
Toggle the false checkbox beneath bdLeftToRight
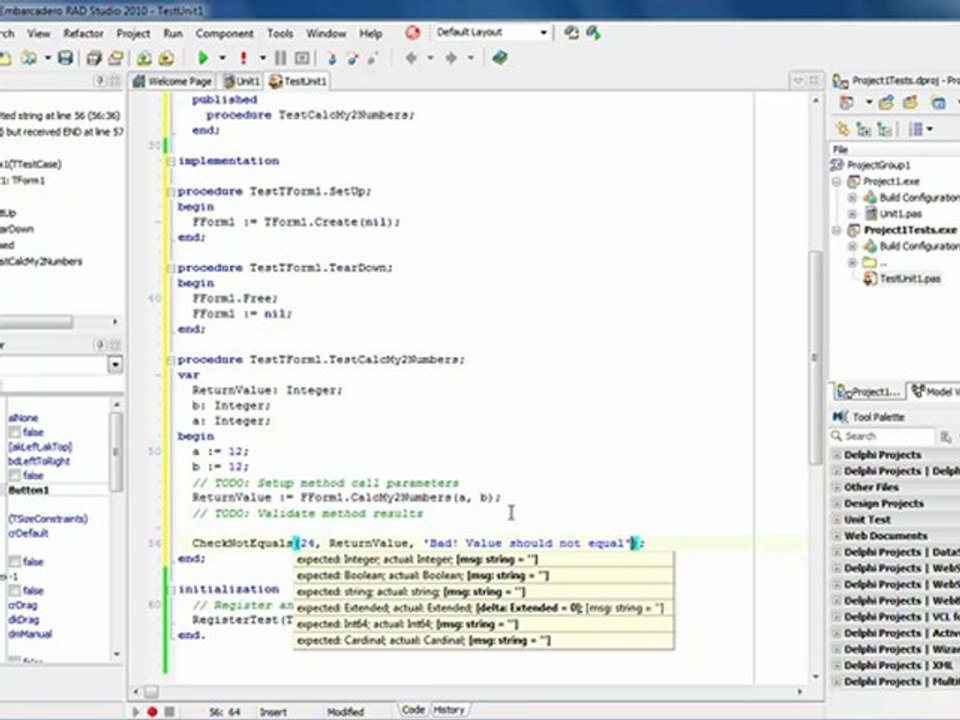[x=15, y=476]
